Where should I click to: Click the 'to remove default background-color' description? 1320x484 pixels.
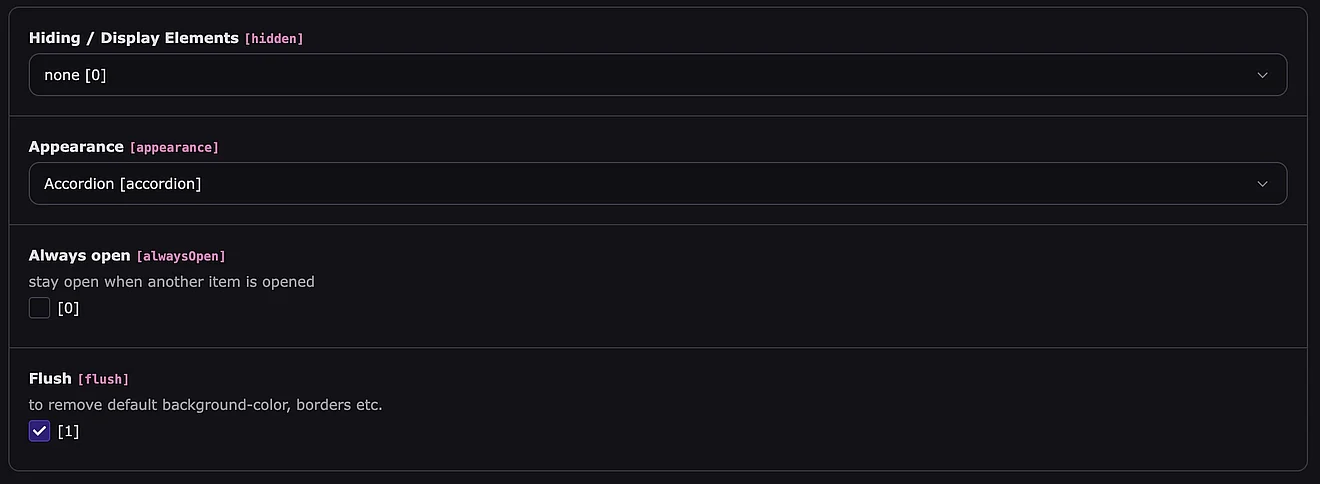205,405
